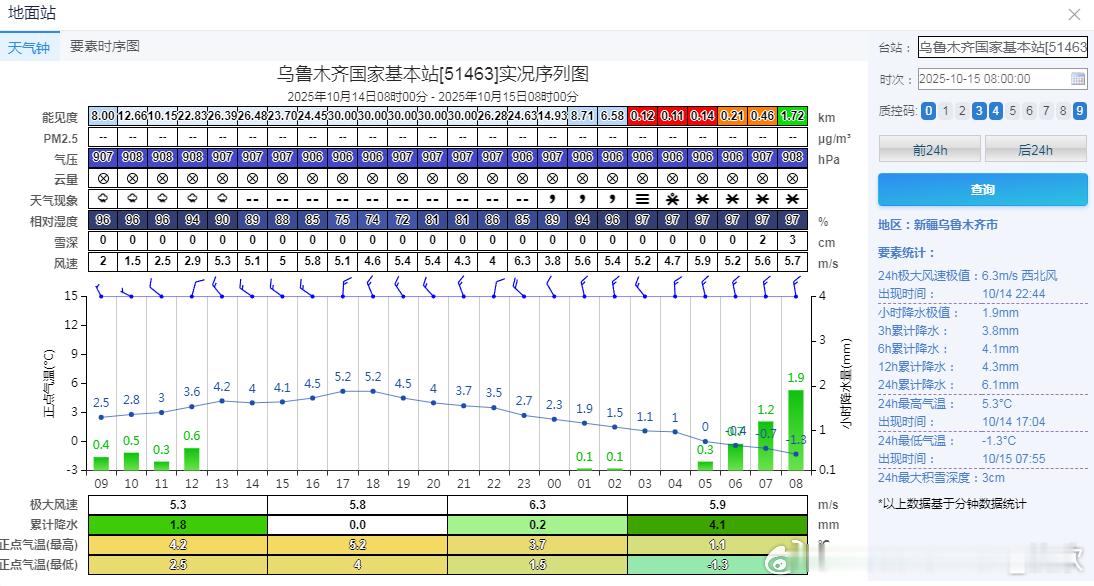Viewport: 1094px width, 586px height.
Task: Select 累计降水 cell showing 0.0
Action: coord(357,525)
